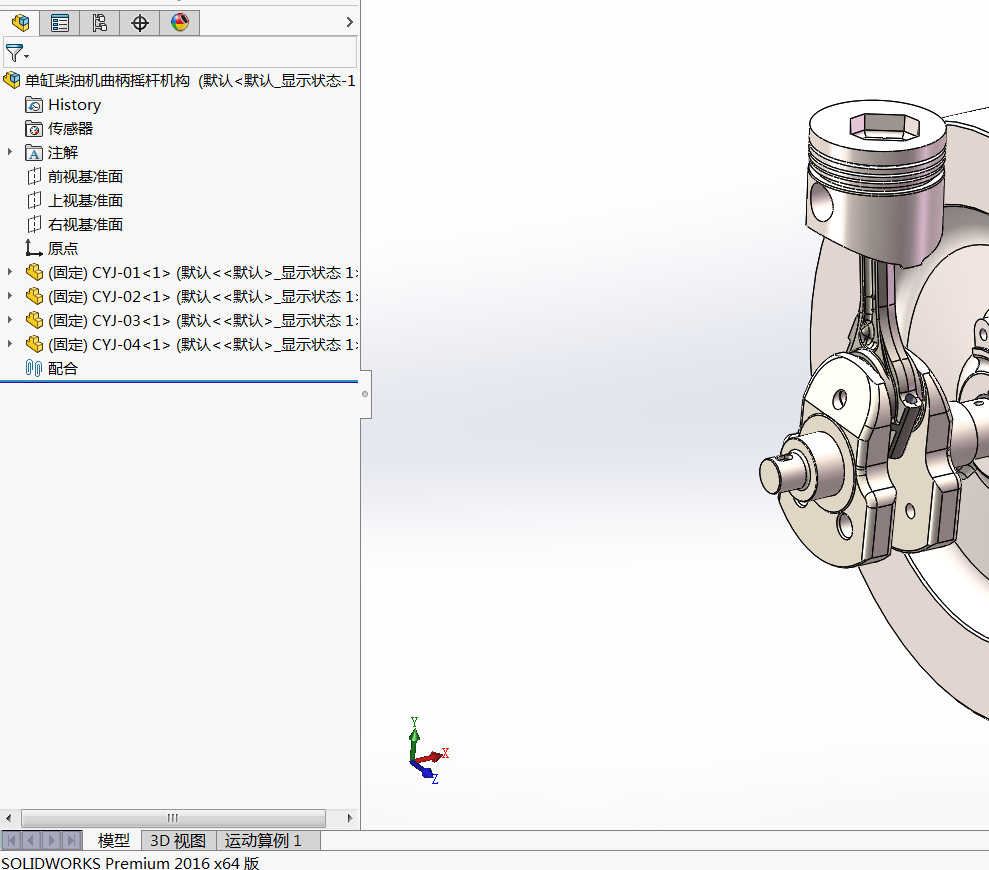Open the DisplayManager color sphere tab
This screenshot has height=870, width=989.
tap(180, 23)
